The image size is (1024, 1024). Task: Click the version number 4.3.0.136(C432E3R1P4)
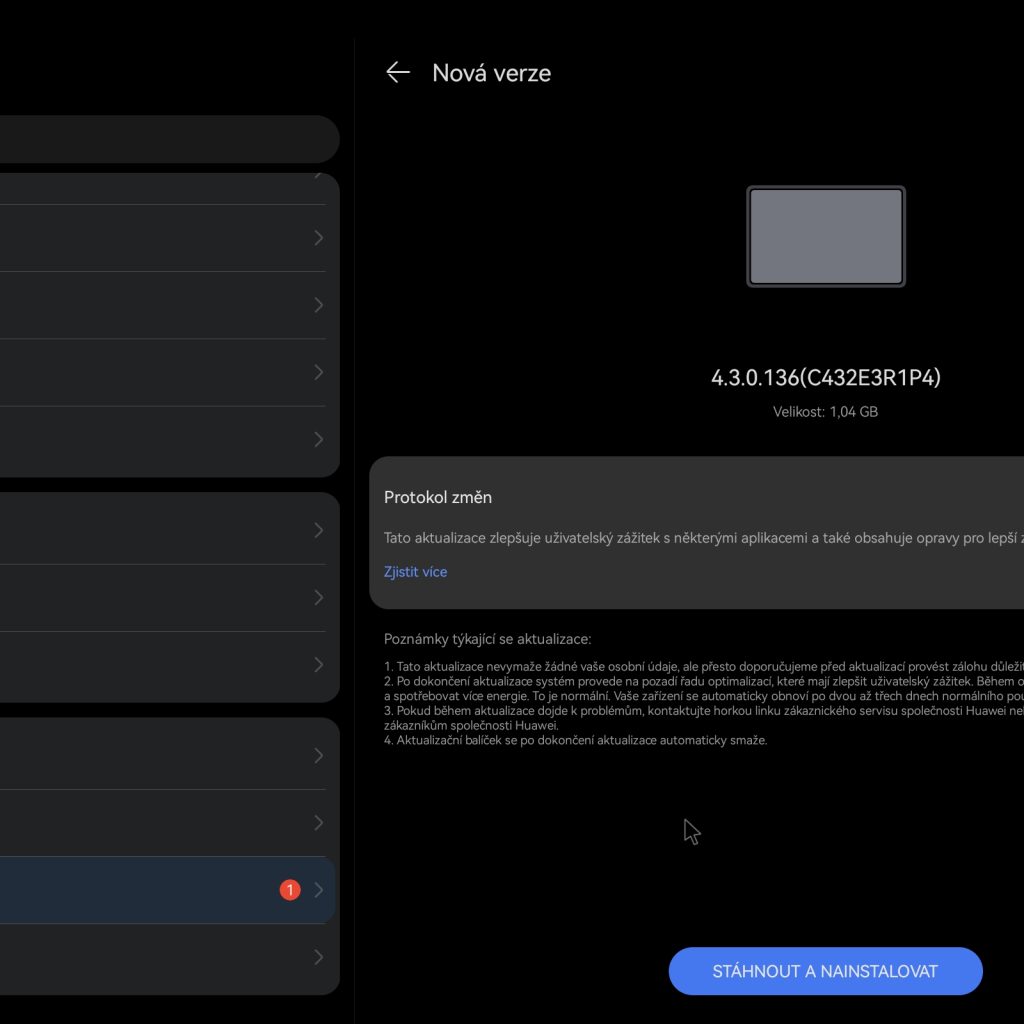tap(826, 378)
